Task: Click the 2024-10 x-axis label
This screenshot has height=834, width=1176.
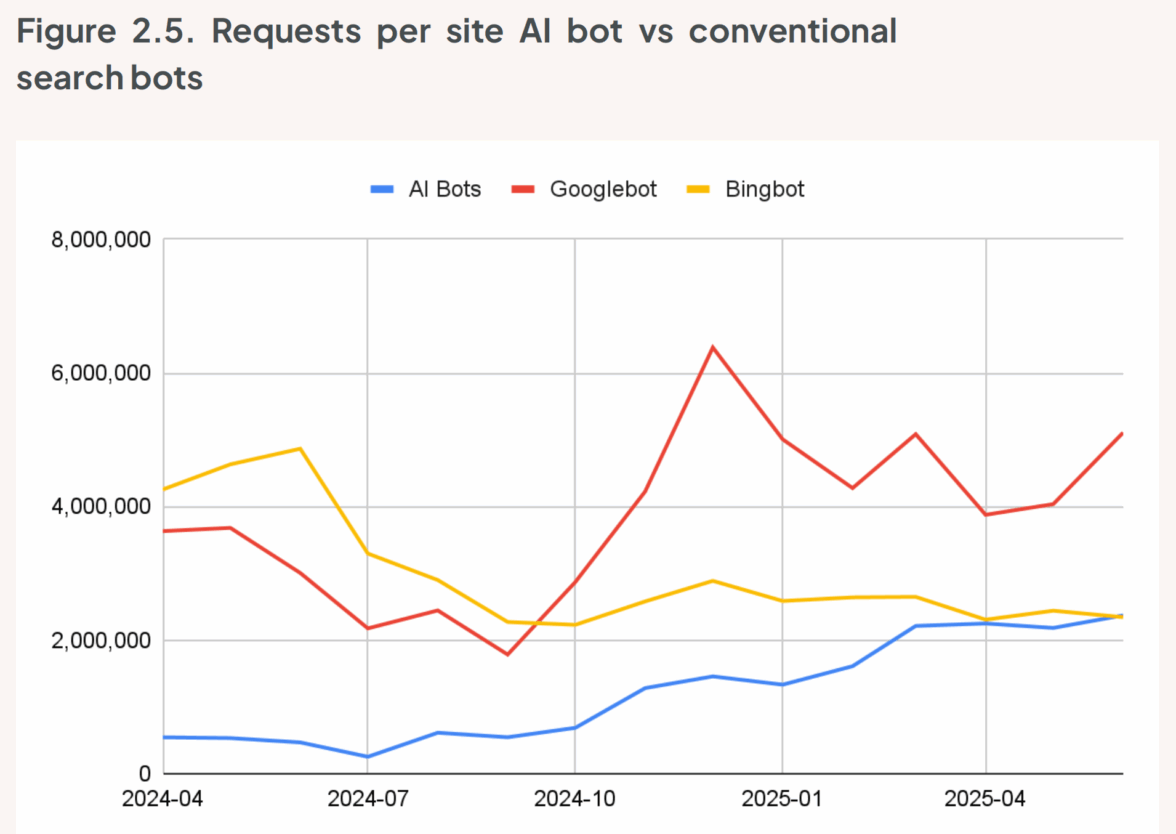Action: point(574,800)
